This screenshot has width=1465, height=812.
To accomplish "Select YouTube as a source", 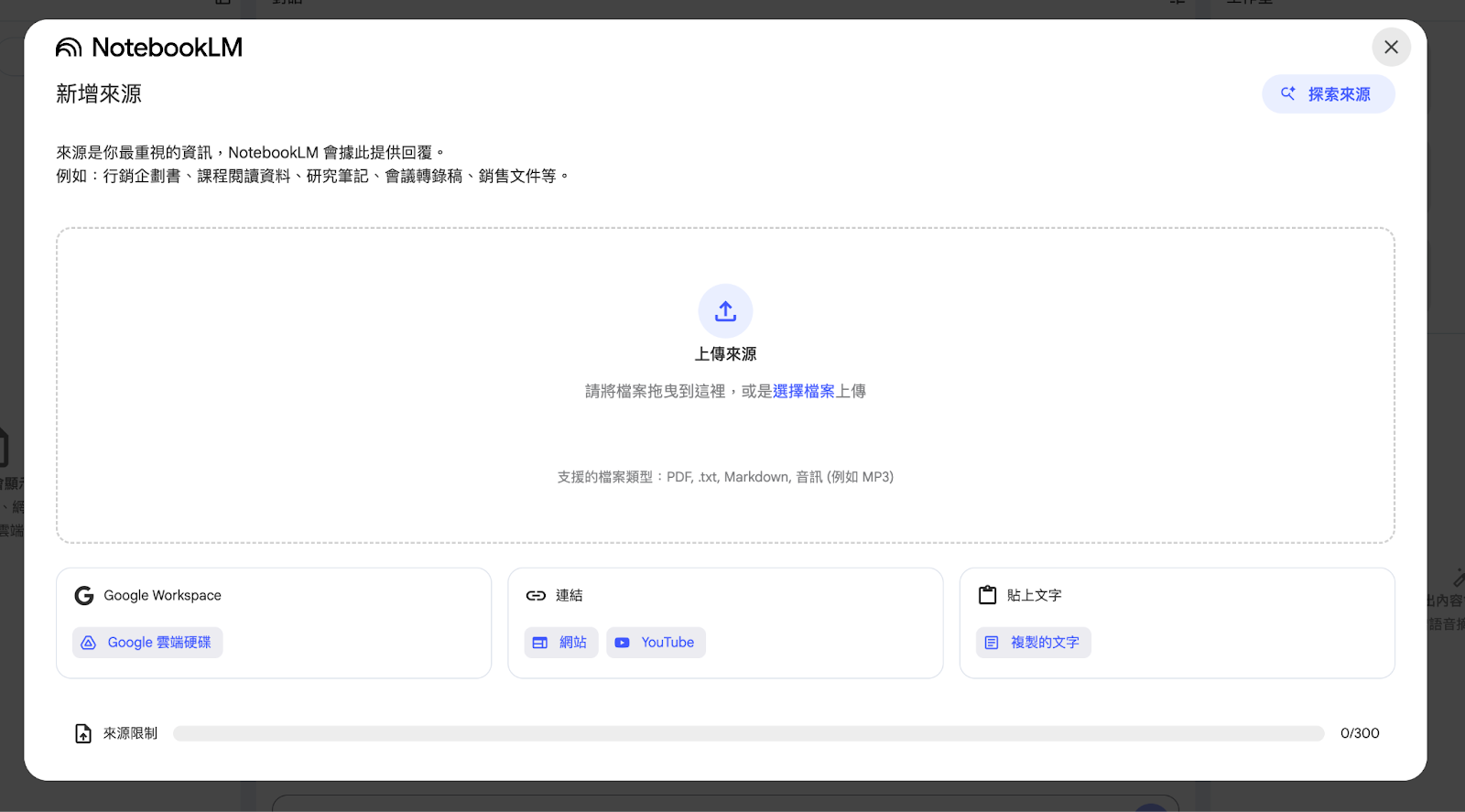I will tap(656, 643).
